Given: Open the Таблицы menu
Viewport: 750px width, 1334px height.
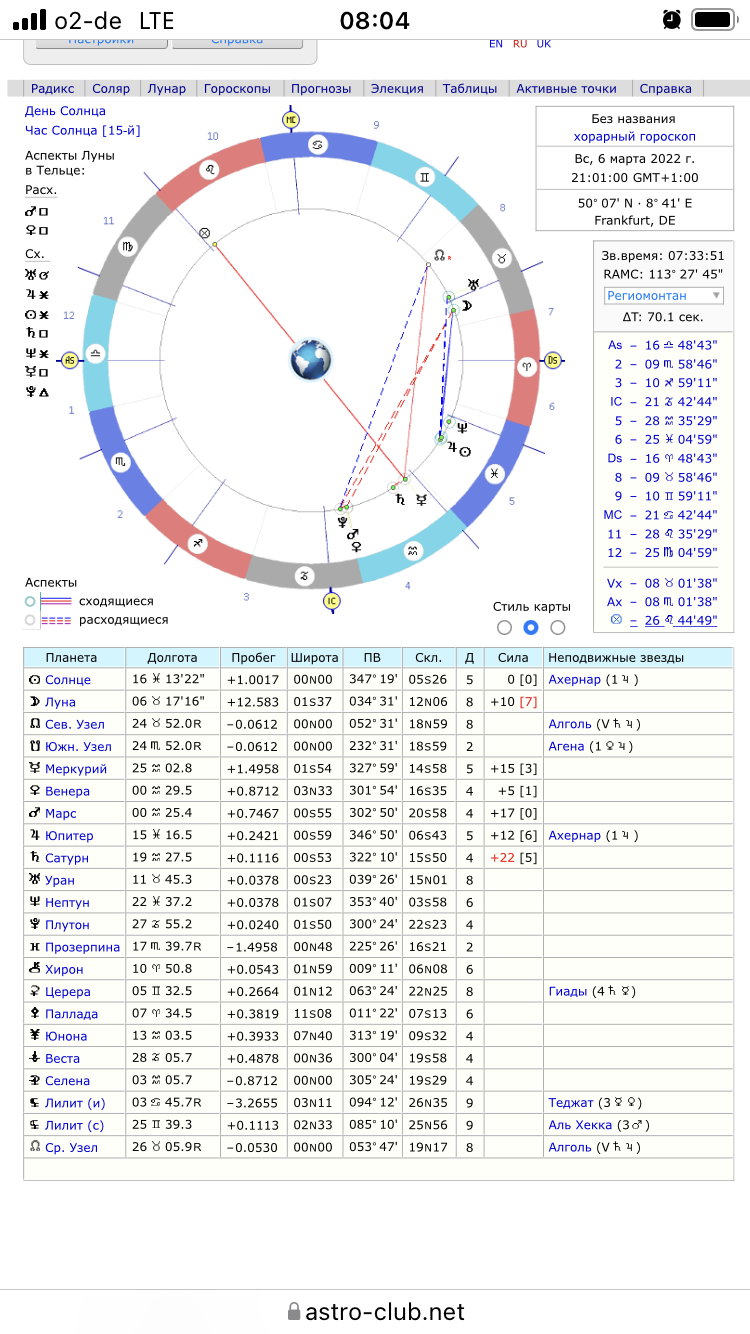Looking at the screenshot, I should click(470, 88).
